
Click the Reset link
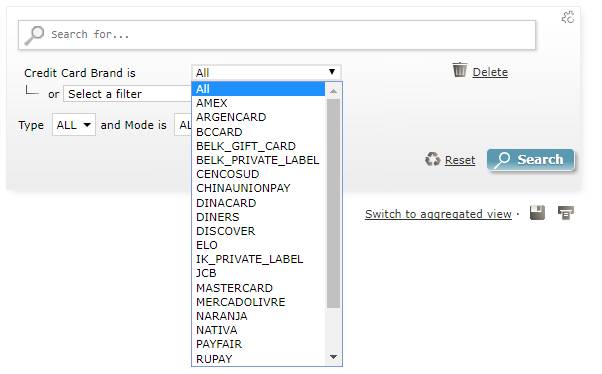[x=460, y=160]
